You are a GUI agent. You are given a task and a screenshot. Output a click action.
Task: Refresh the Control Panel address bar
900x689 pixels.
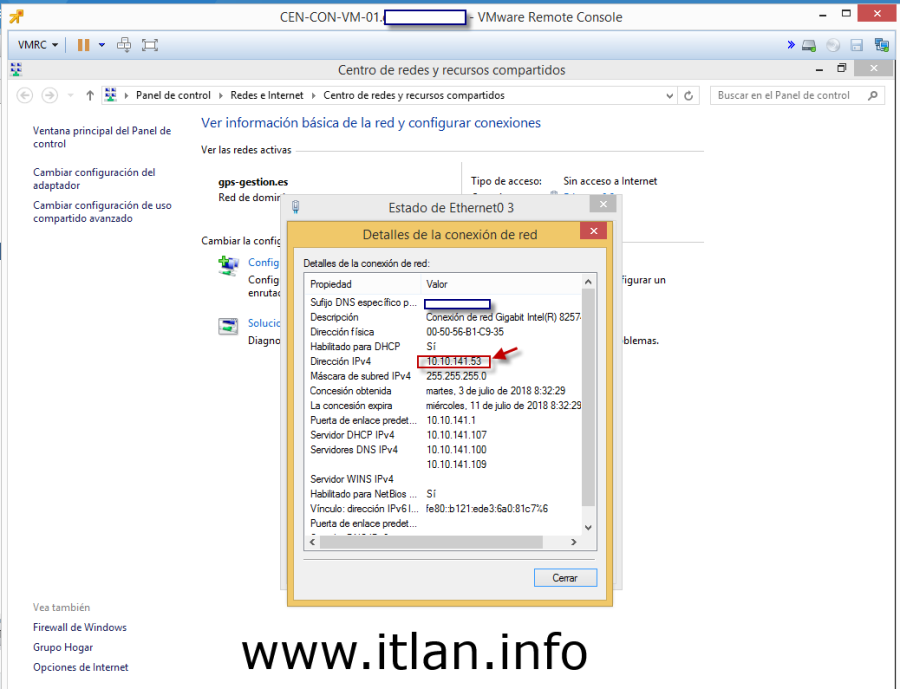[x=688, y=96]
